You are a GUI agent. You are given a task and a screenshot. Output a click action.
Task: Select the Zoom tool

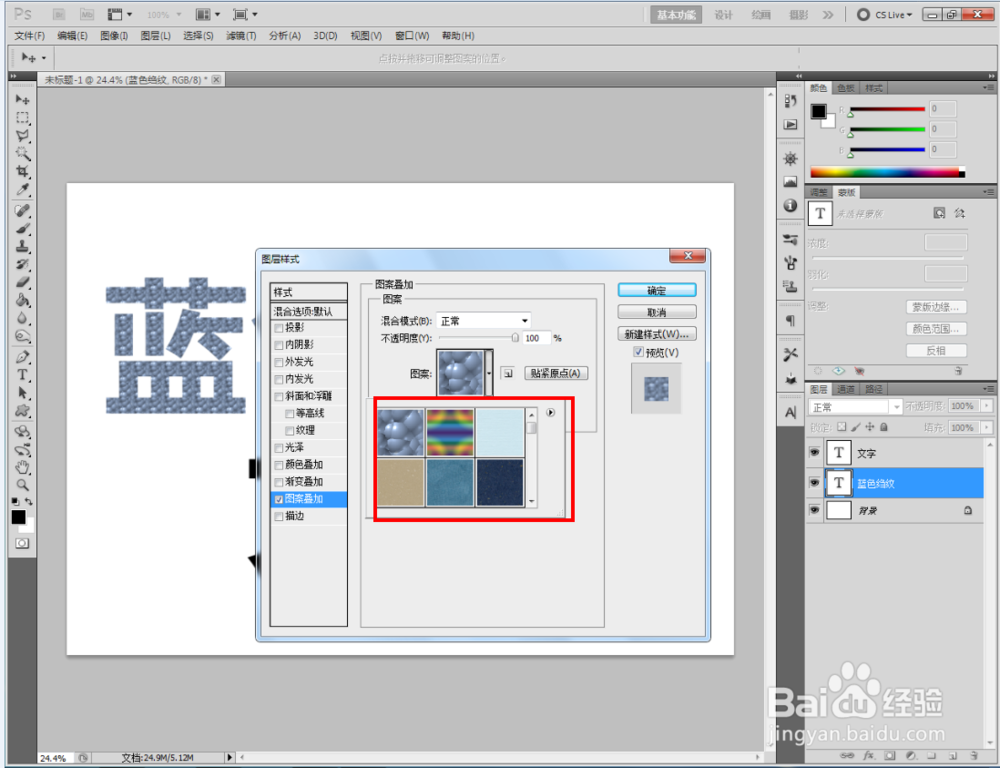click(22, 485)
